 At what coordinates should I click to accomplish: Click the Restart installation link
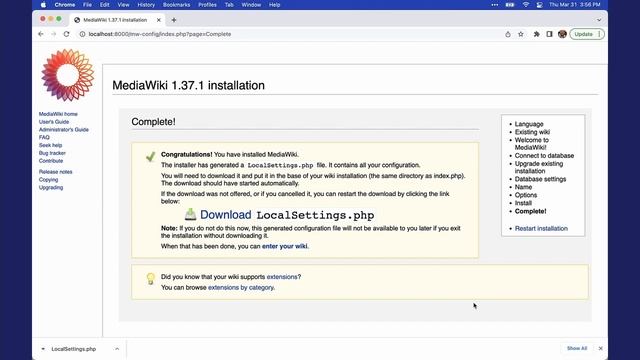[x=541, y=229]
